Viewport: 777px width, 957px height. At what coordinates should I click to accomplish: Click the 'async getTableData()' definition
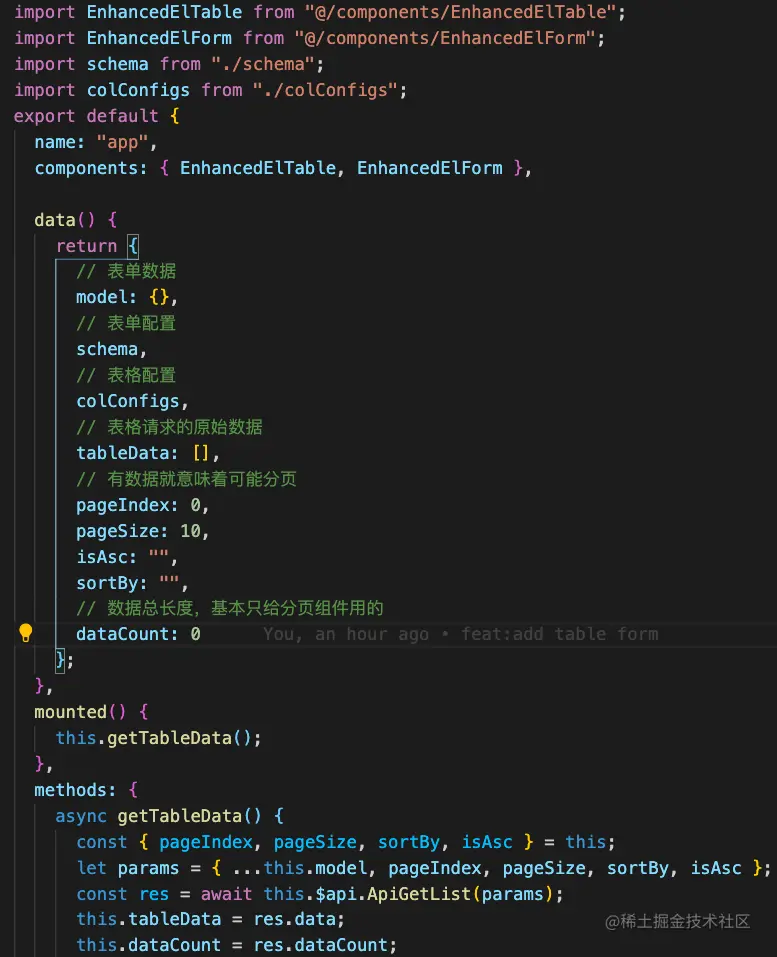[169, 816]
